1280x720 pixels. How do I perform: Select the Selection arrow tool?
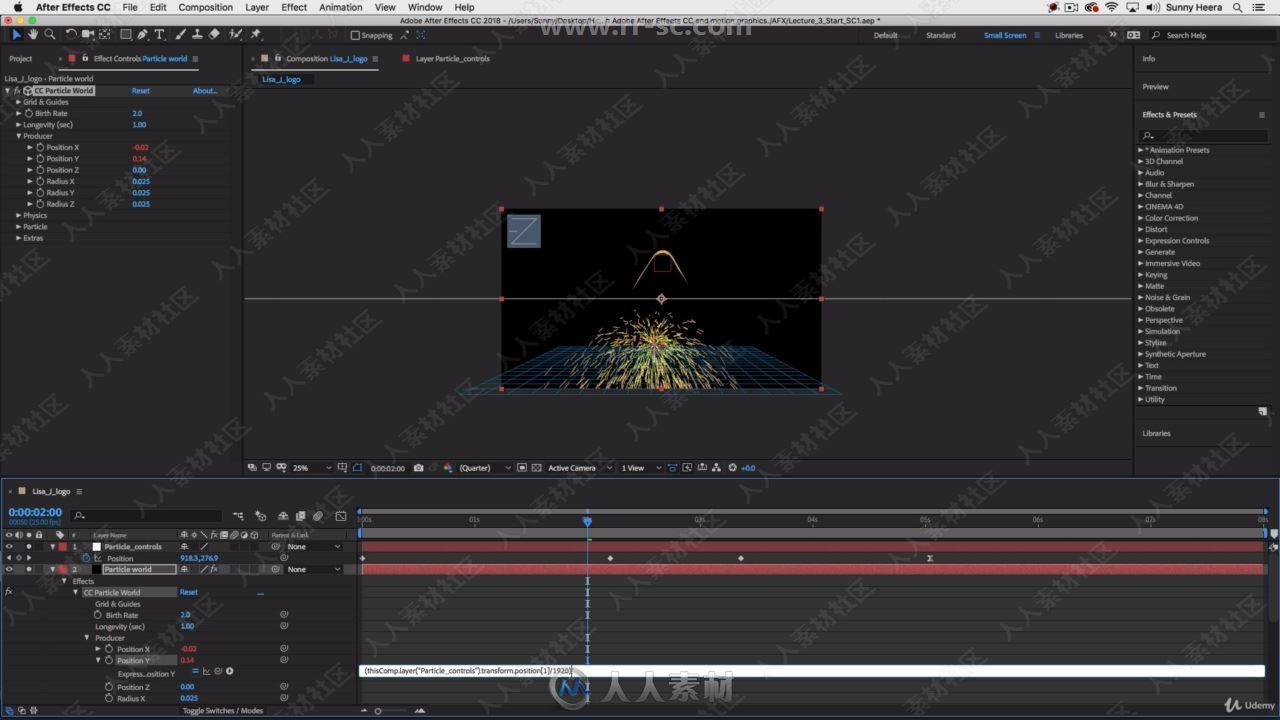point(16,34)
